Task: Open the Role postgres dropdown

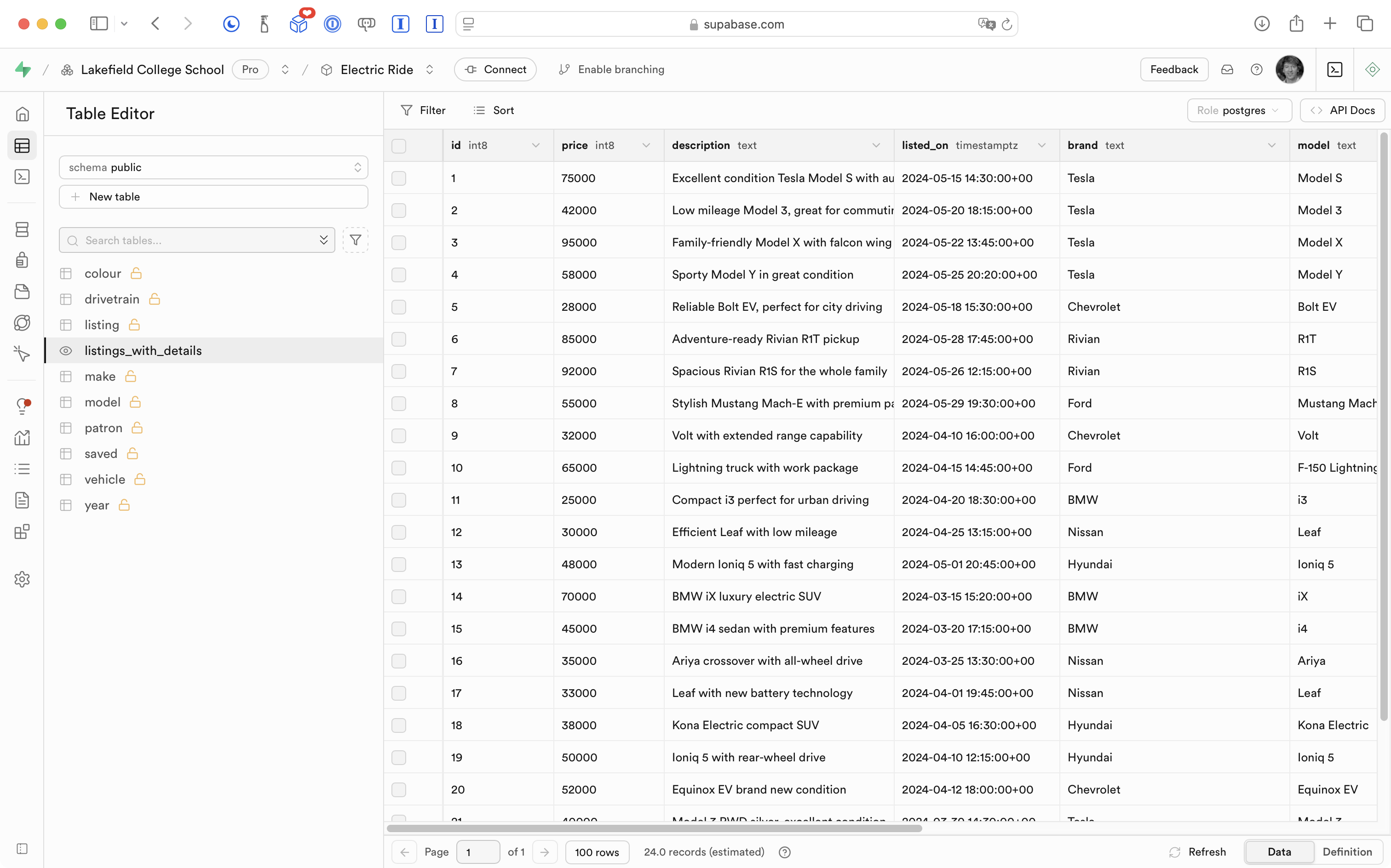Action: click(1239, 110)
